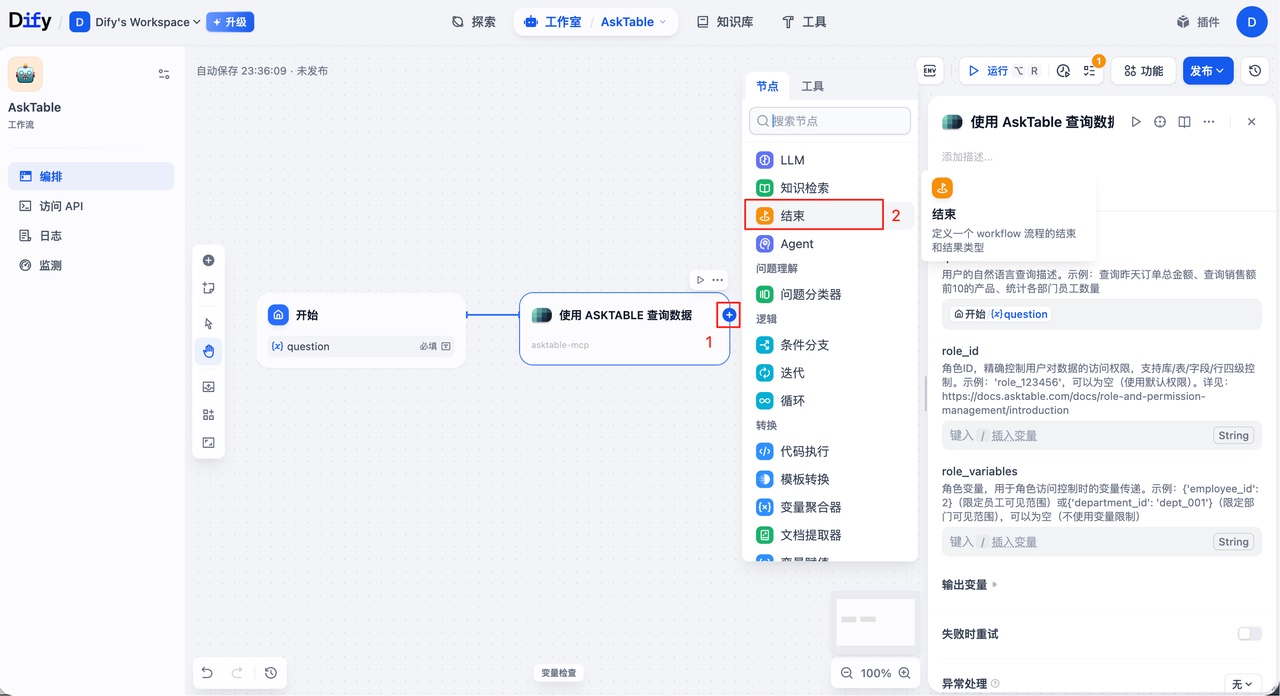Open the ENV environment variables panel
This screenshot has height=696, width=1280.
pos(929,70)
